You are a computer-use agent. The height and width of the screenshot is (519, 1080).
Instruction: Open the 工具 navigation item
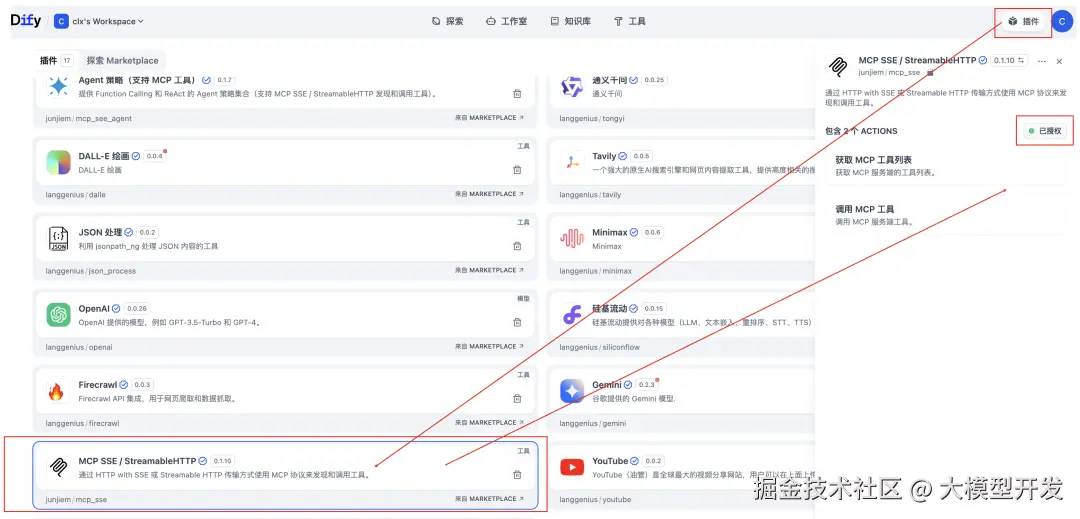pyautogui.click(x=630, y=21)
